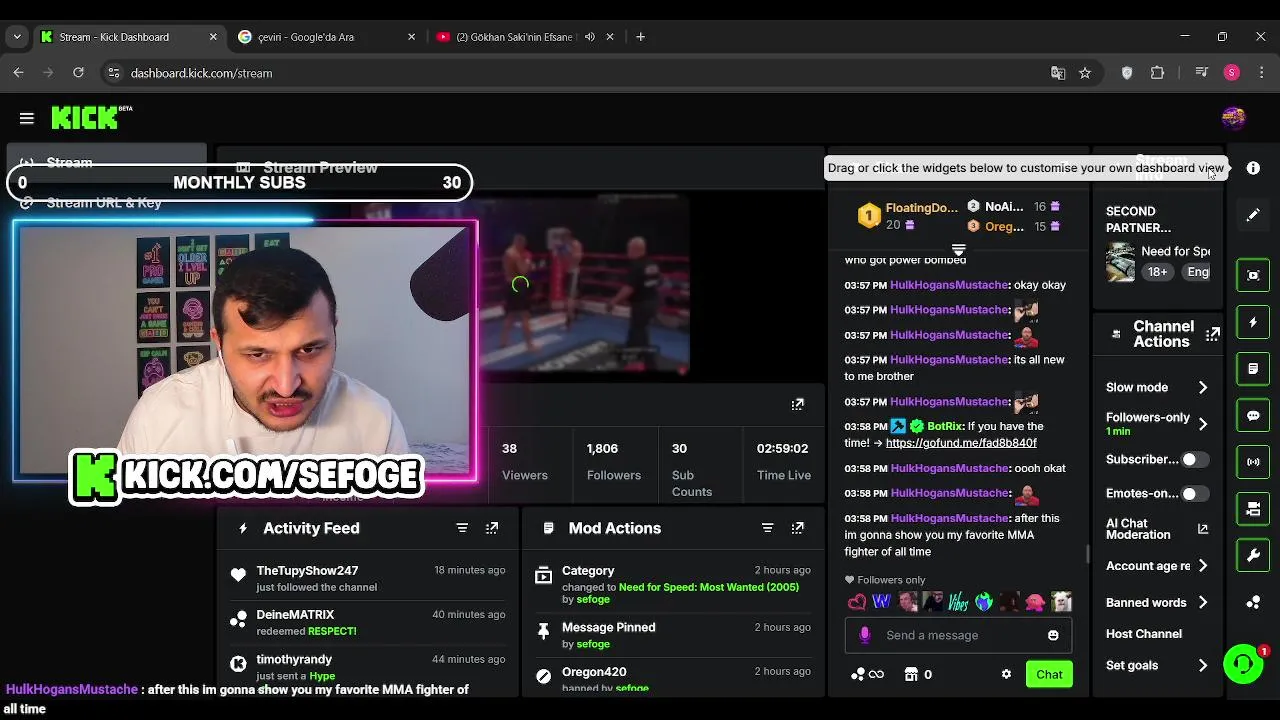The height and width of the screenshot is (720, 1280).
Task: Reload the dashboard page
Action: pyautogui.click(x=78, y=73)
